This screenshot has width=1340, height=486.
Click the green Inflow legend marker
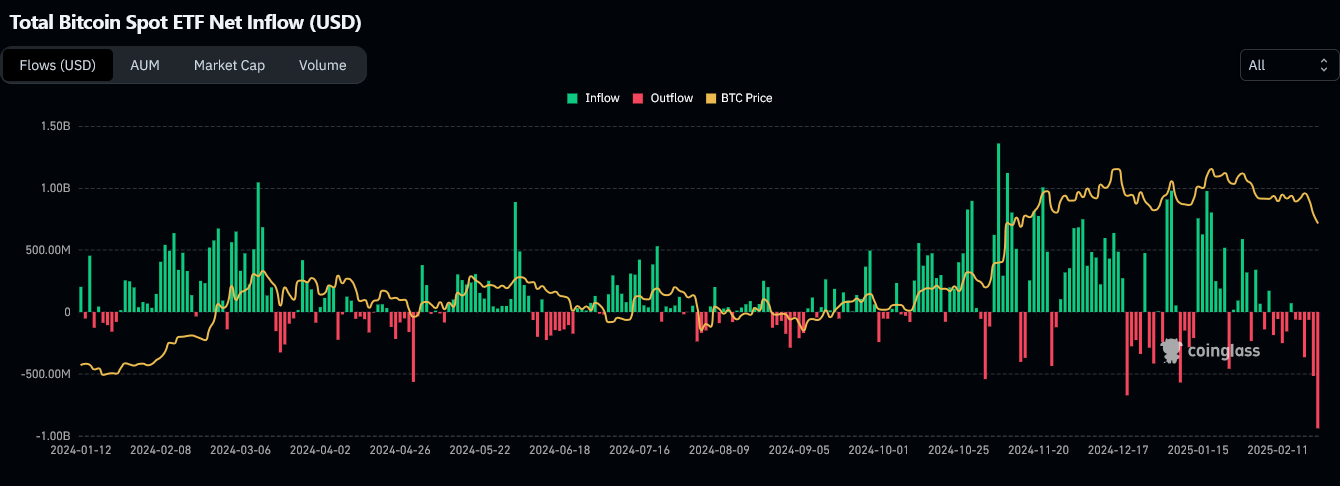coord(572,98)
